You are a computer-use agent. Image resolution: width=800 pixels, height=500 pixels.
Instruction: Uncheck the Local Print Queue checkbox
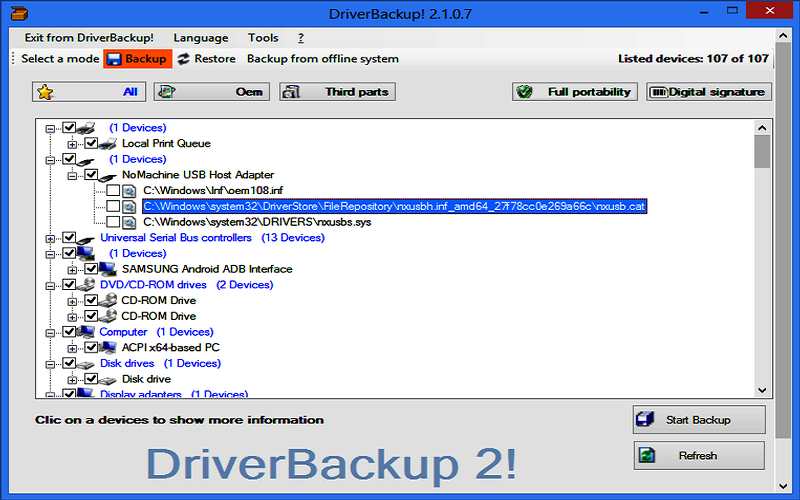point(91,143)
